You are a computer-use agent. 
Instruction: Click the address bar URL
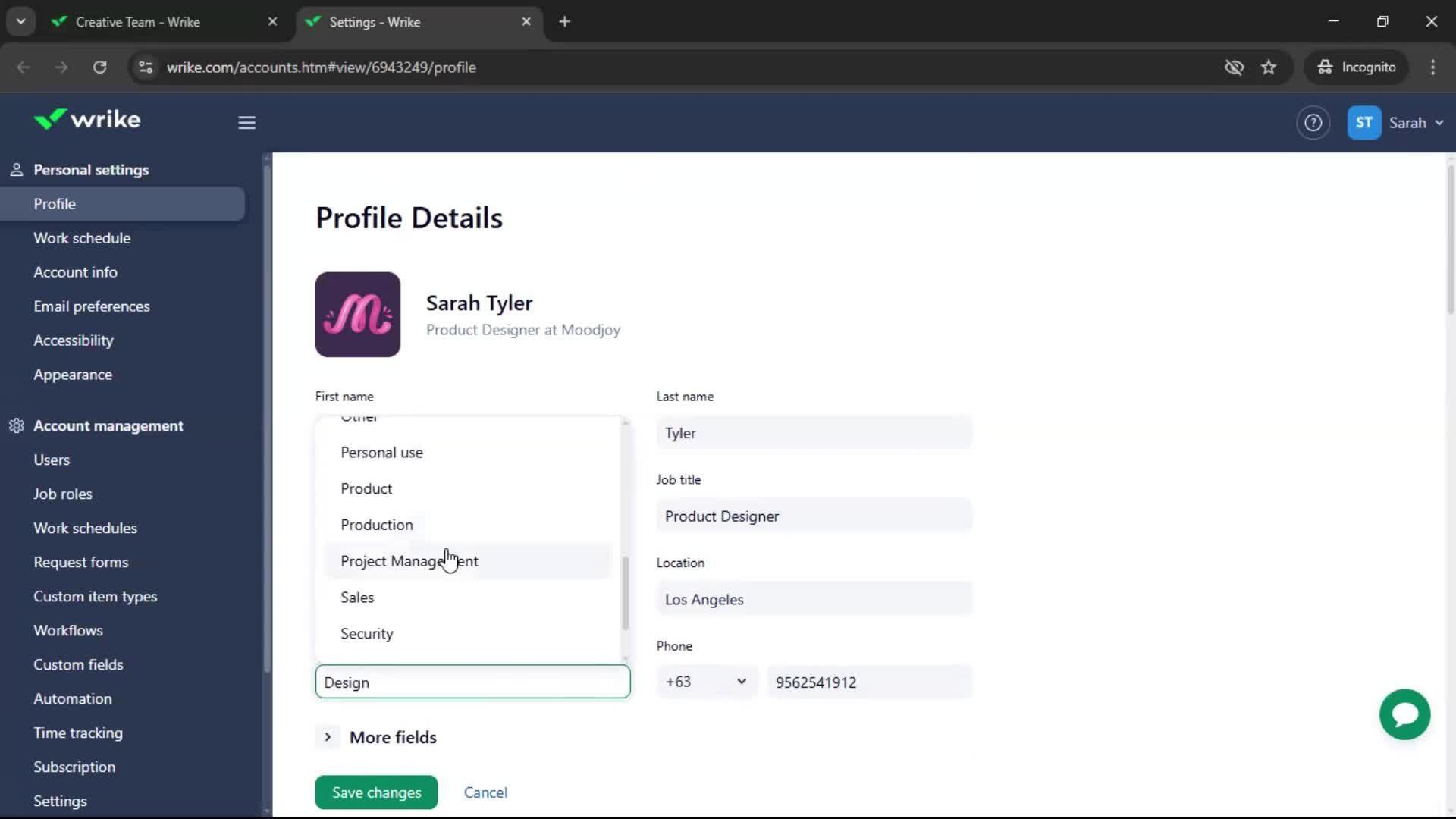pyautogui.click(x=321, y=67)
